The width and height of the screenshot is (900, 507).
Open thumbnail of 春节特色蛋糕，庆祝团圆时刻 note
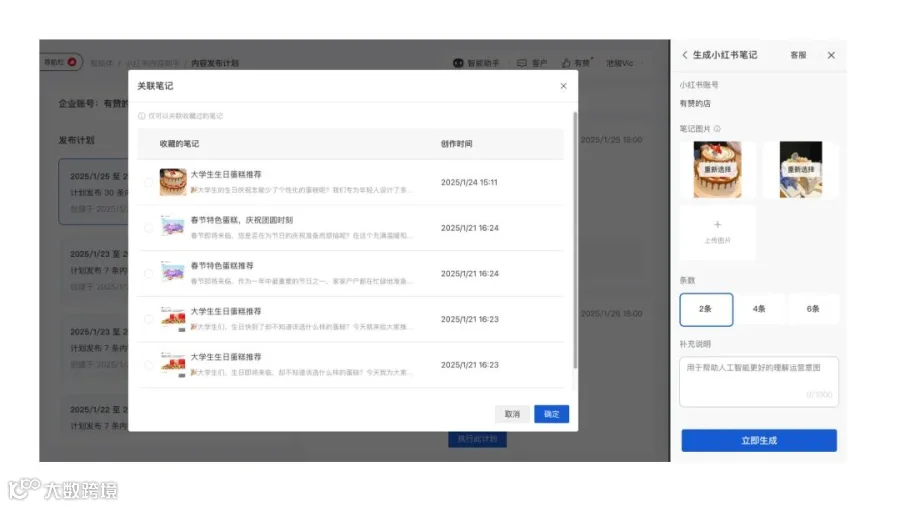[173, 227]
